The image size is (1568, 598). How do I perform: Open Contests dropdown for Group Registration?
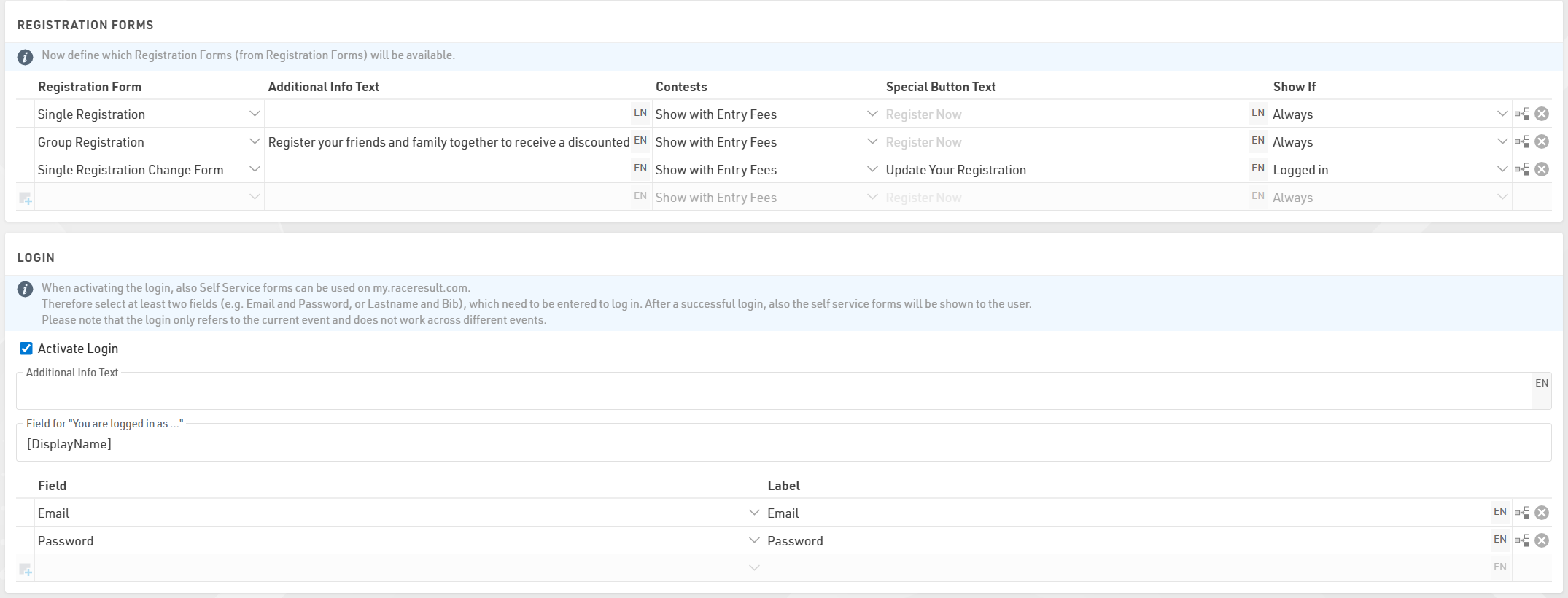click(x=872, y=141)
